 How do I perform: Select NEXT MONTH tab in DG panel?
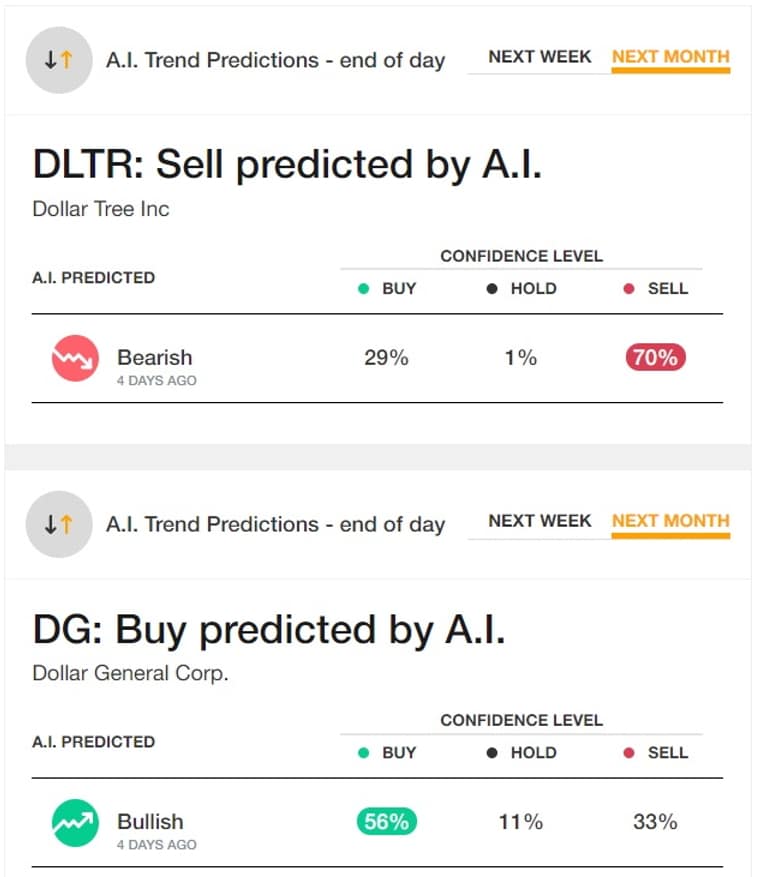click(670, 521)
